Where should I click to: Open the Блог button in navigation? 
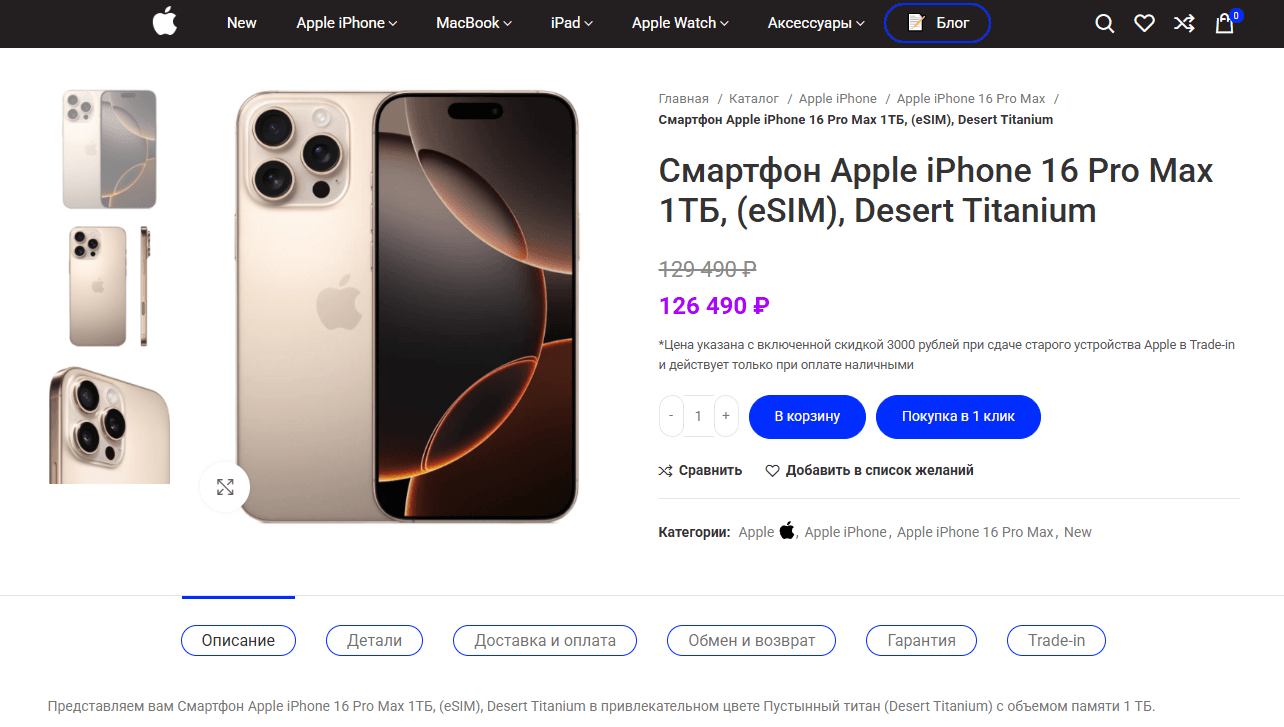937,23
